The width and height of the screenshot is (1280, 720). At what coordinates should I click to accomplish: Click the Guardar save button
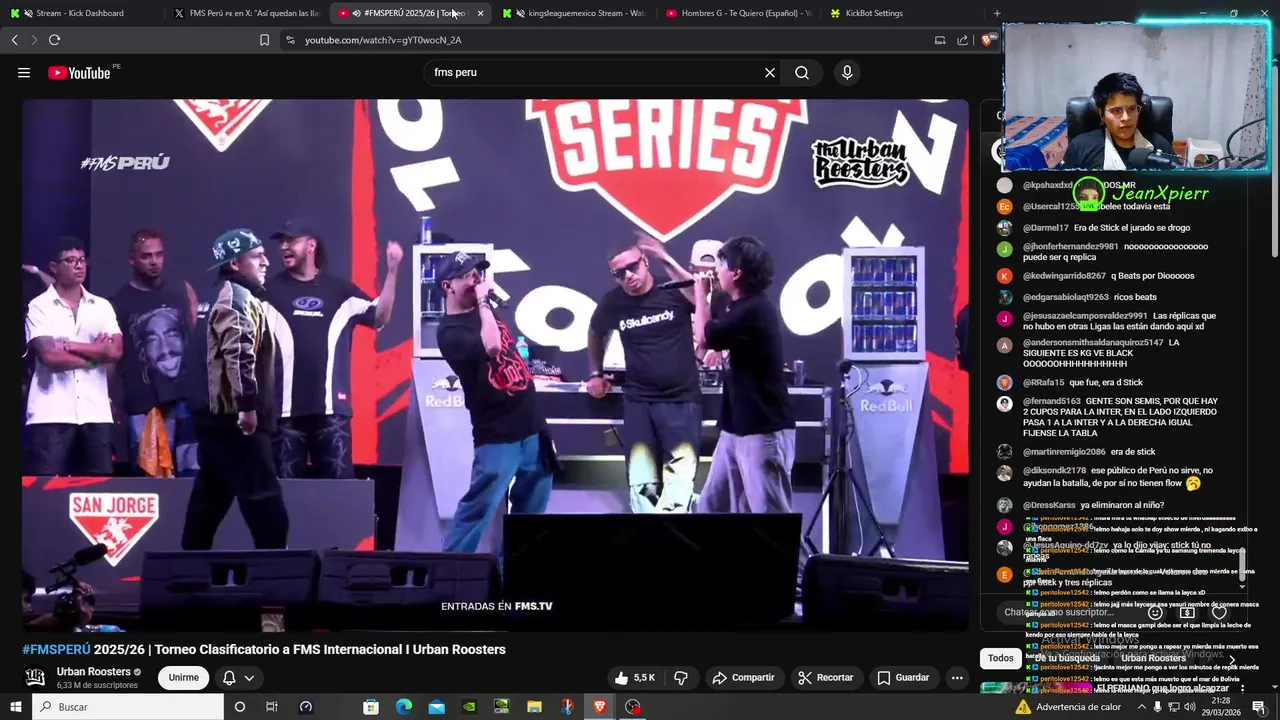click(903, 678)
